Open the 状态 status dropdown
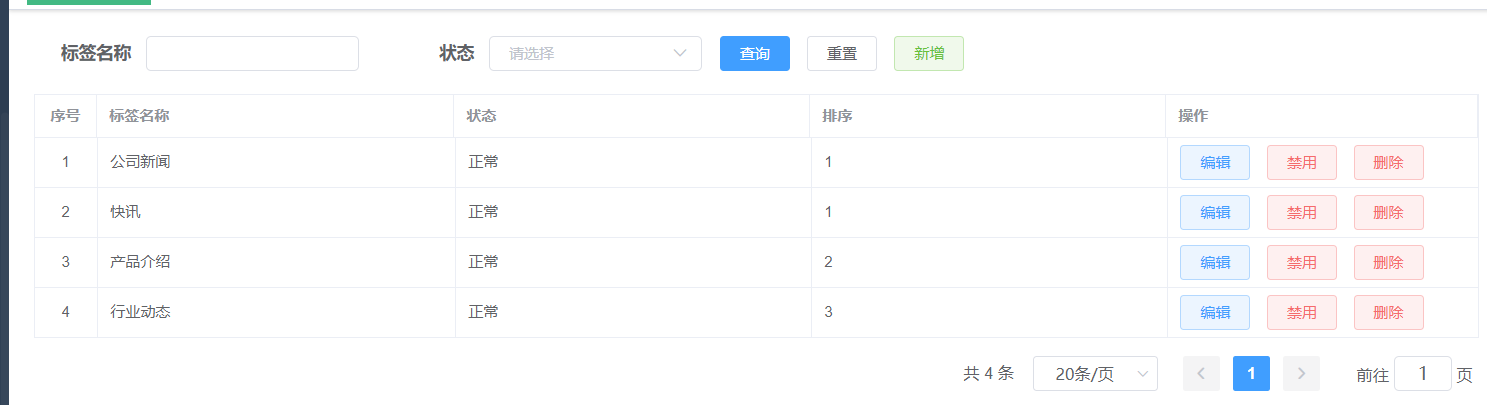This screenshot has height=405, width=1487. 595,54
